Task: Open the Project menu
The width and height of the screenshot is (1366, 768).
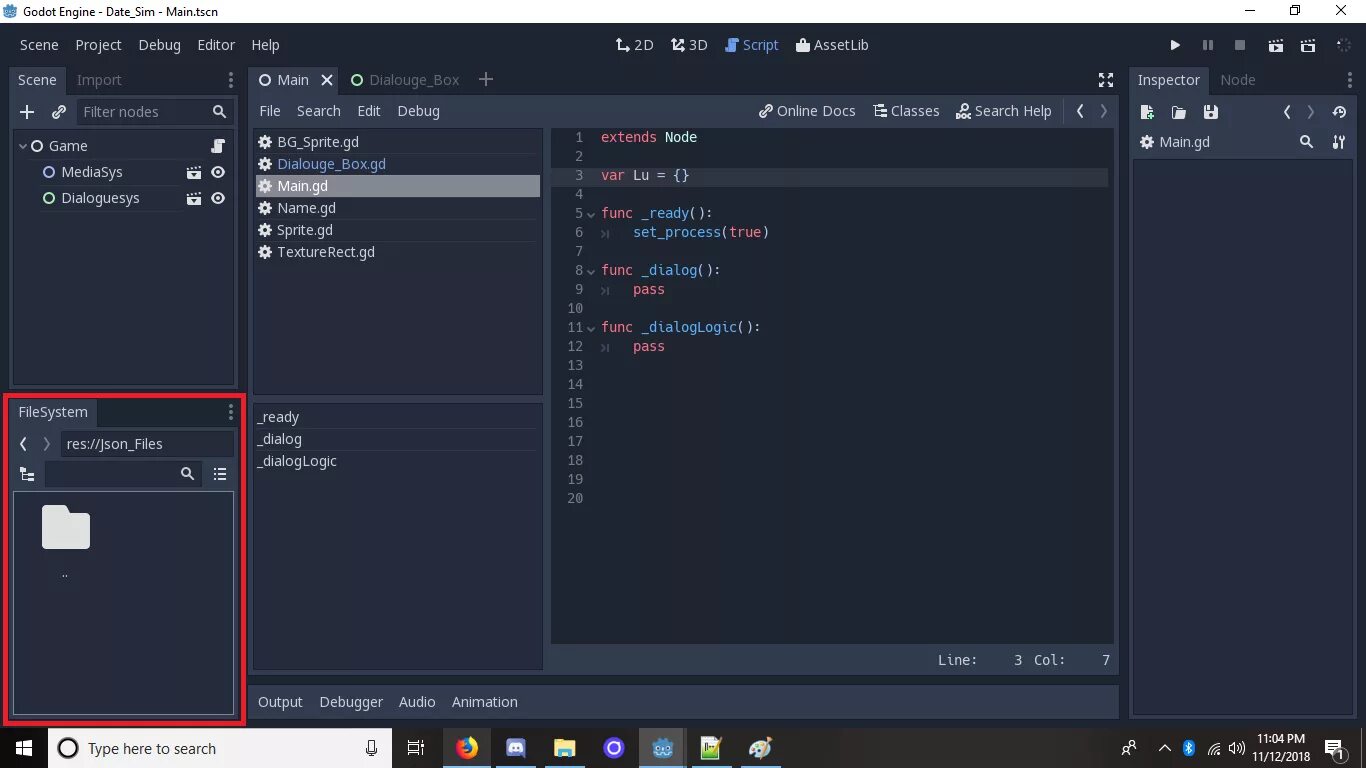Action: pyautogui.click(x=98, y=45)
